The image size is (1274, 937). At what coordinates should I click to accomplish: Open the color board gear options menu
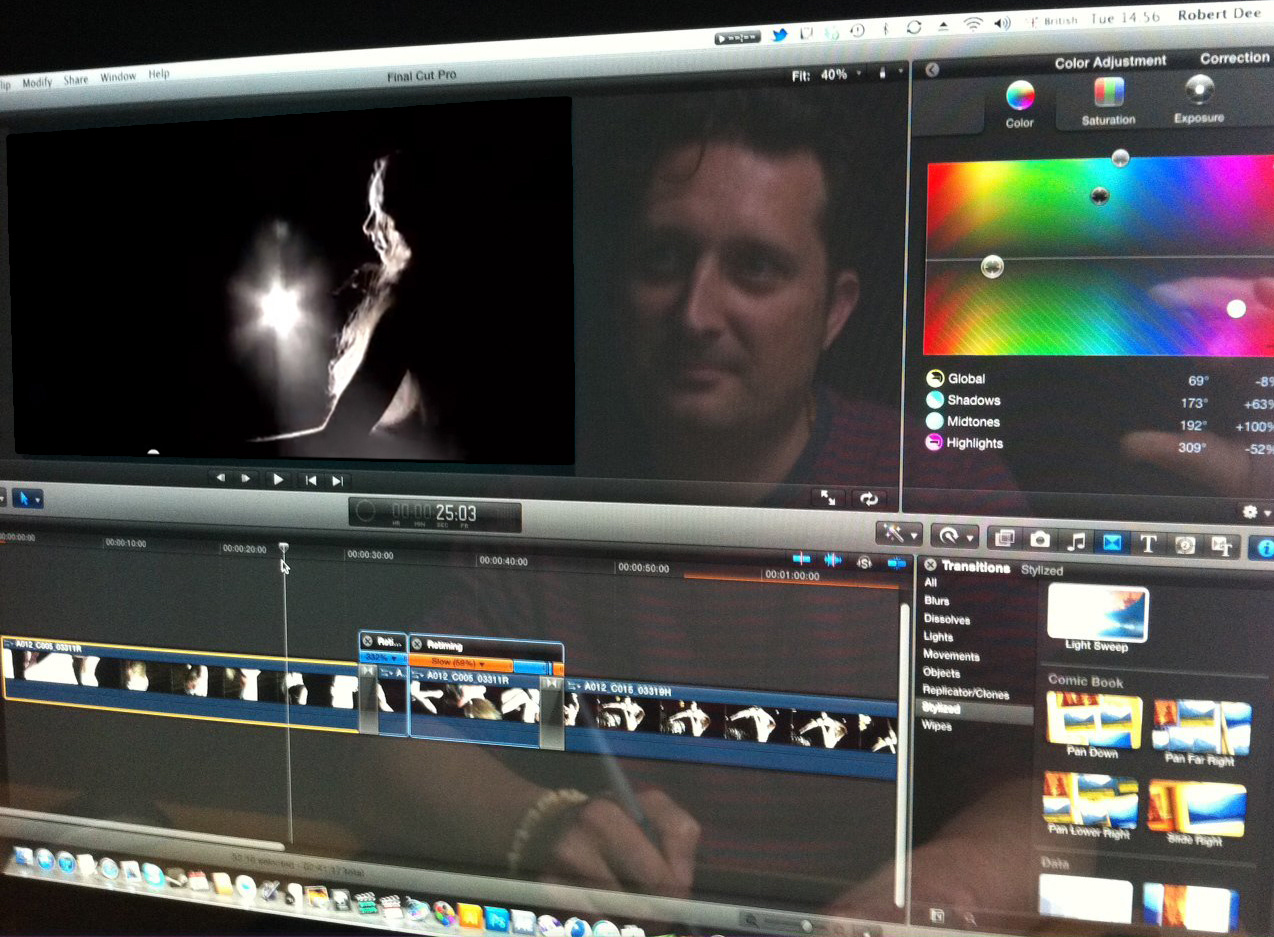(1254, 512)
